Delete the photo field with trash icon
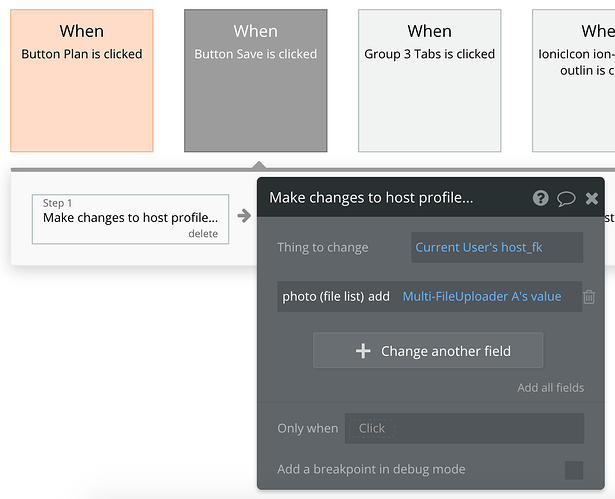The image size is (615, 499). (589, 296)
